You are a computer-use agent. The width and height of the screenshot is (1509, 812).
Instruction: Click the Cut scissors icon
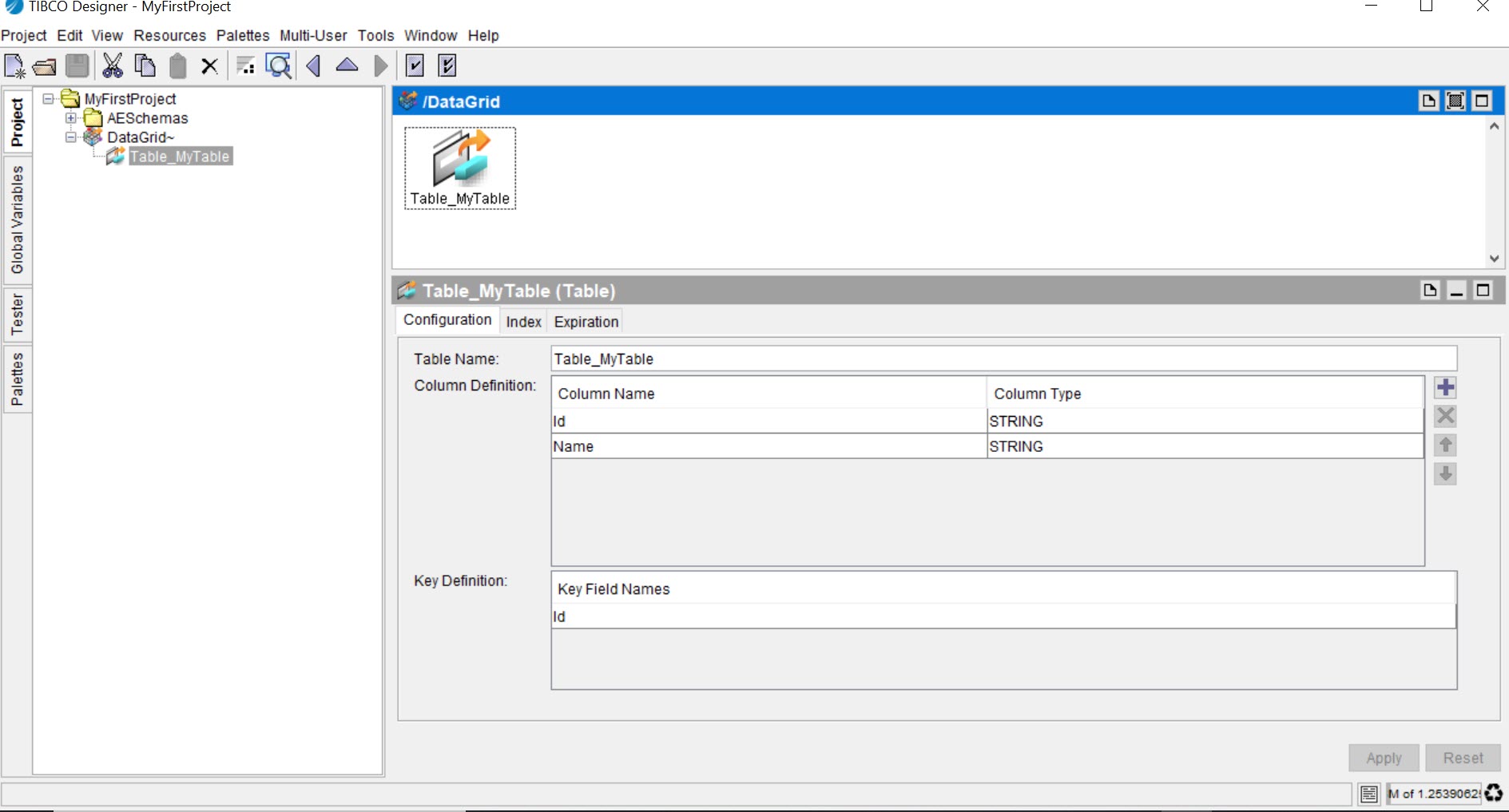tap(113, 65)
